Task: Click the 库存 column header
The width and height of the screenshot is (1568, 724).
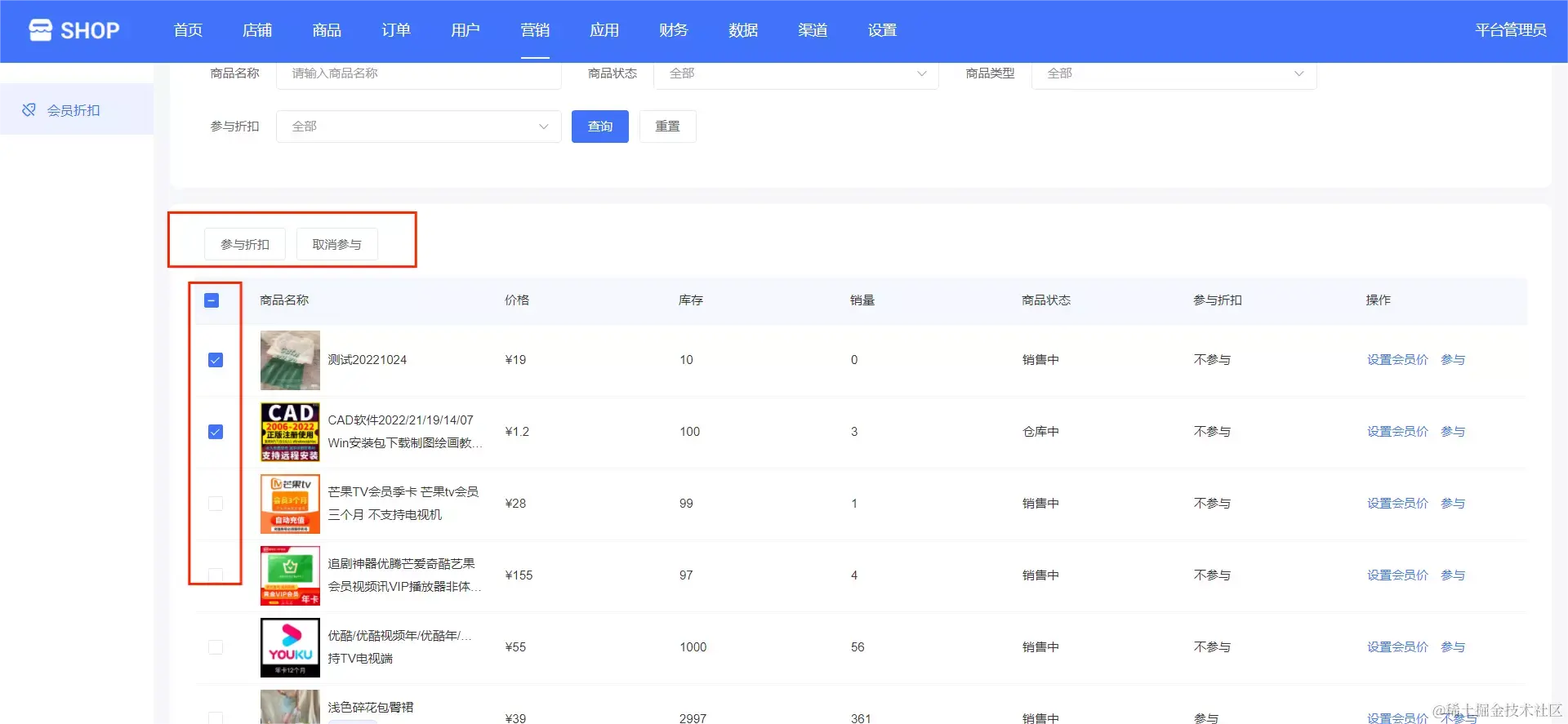Action: click(x=691, y=300)
